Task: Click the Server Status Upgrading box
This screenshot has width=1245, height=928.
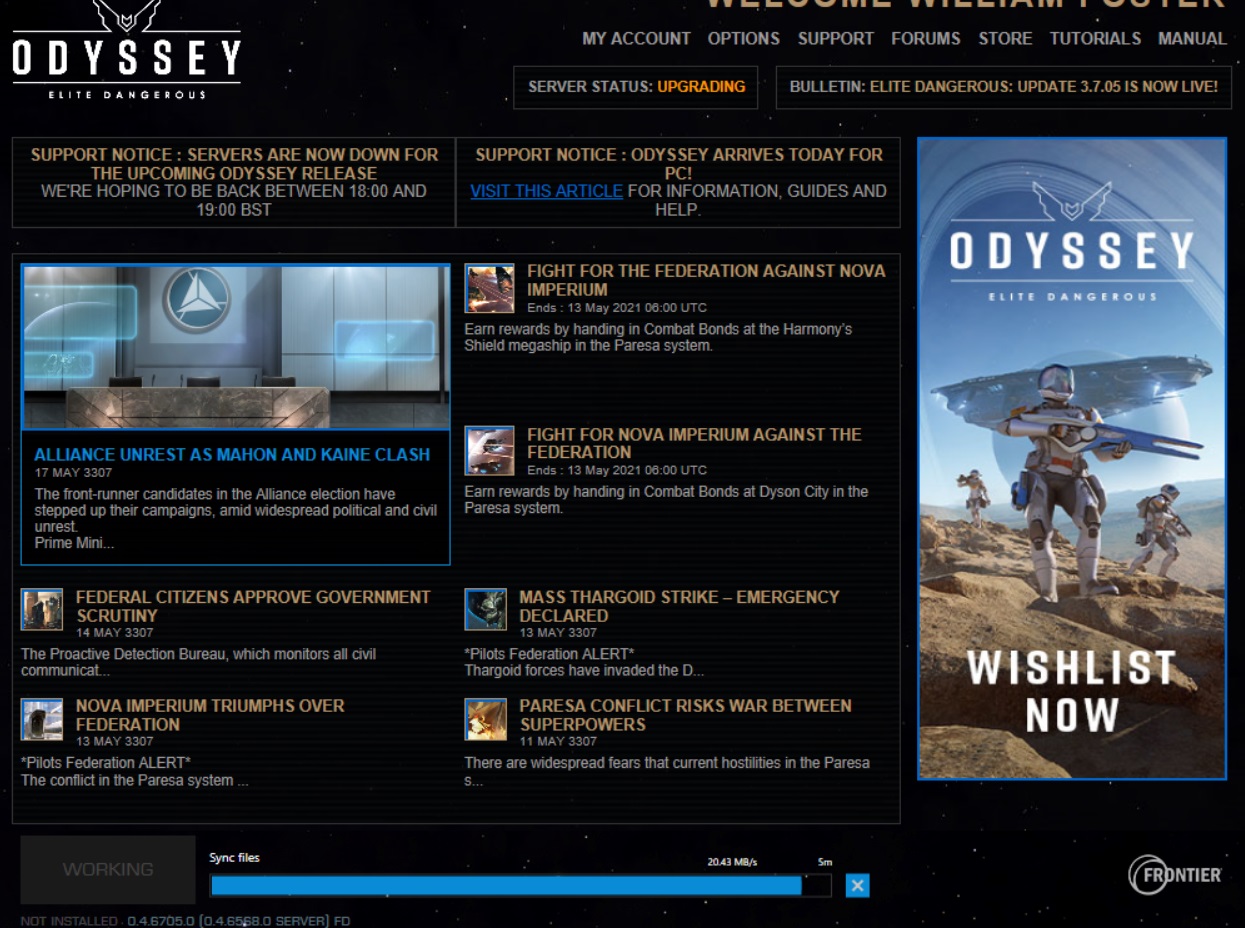Action: [636, 87]
